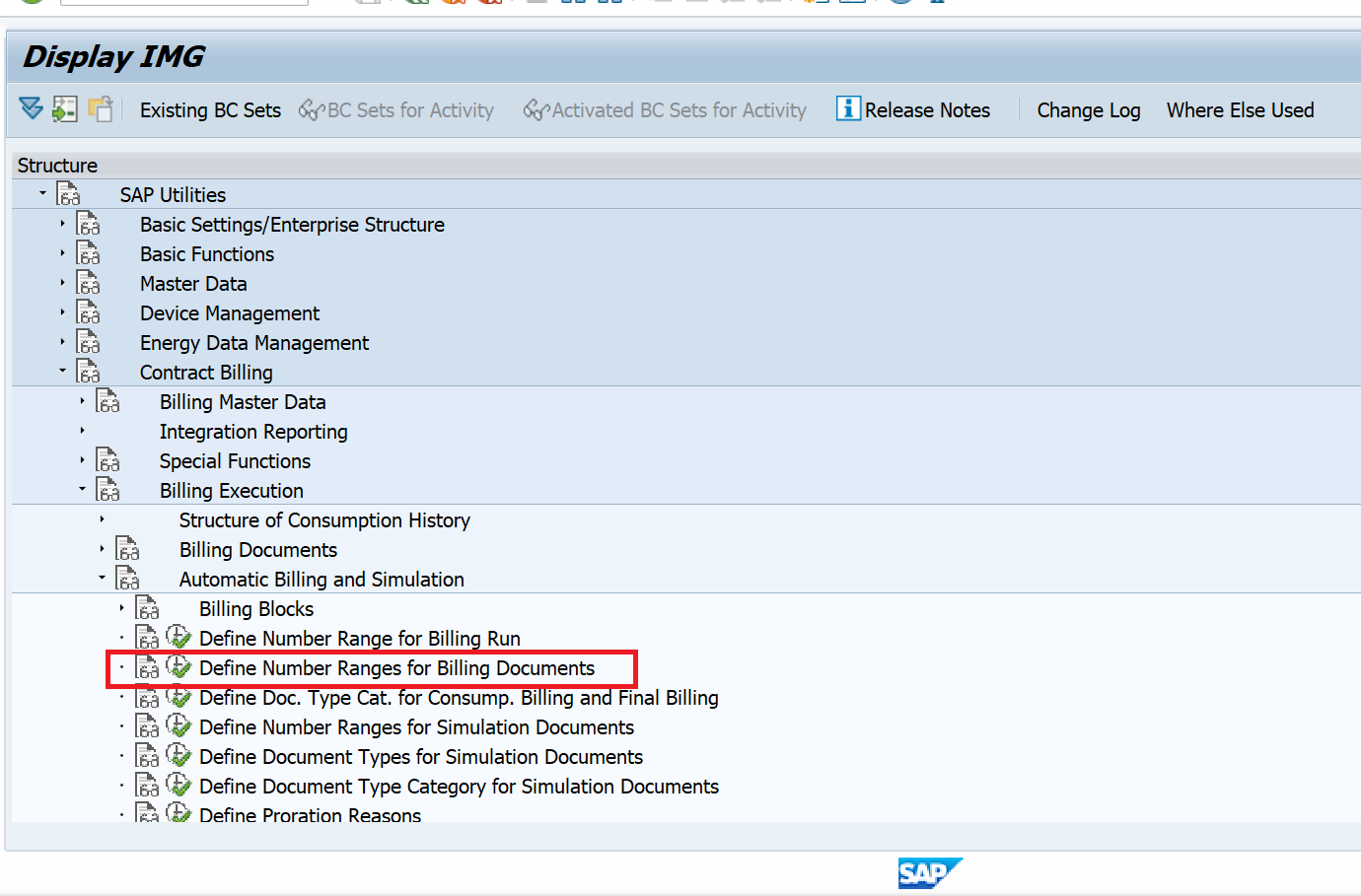Expand the Billing Blocks node
1361x896 pixels.
tap(121, 608)
